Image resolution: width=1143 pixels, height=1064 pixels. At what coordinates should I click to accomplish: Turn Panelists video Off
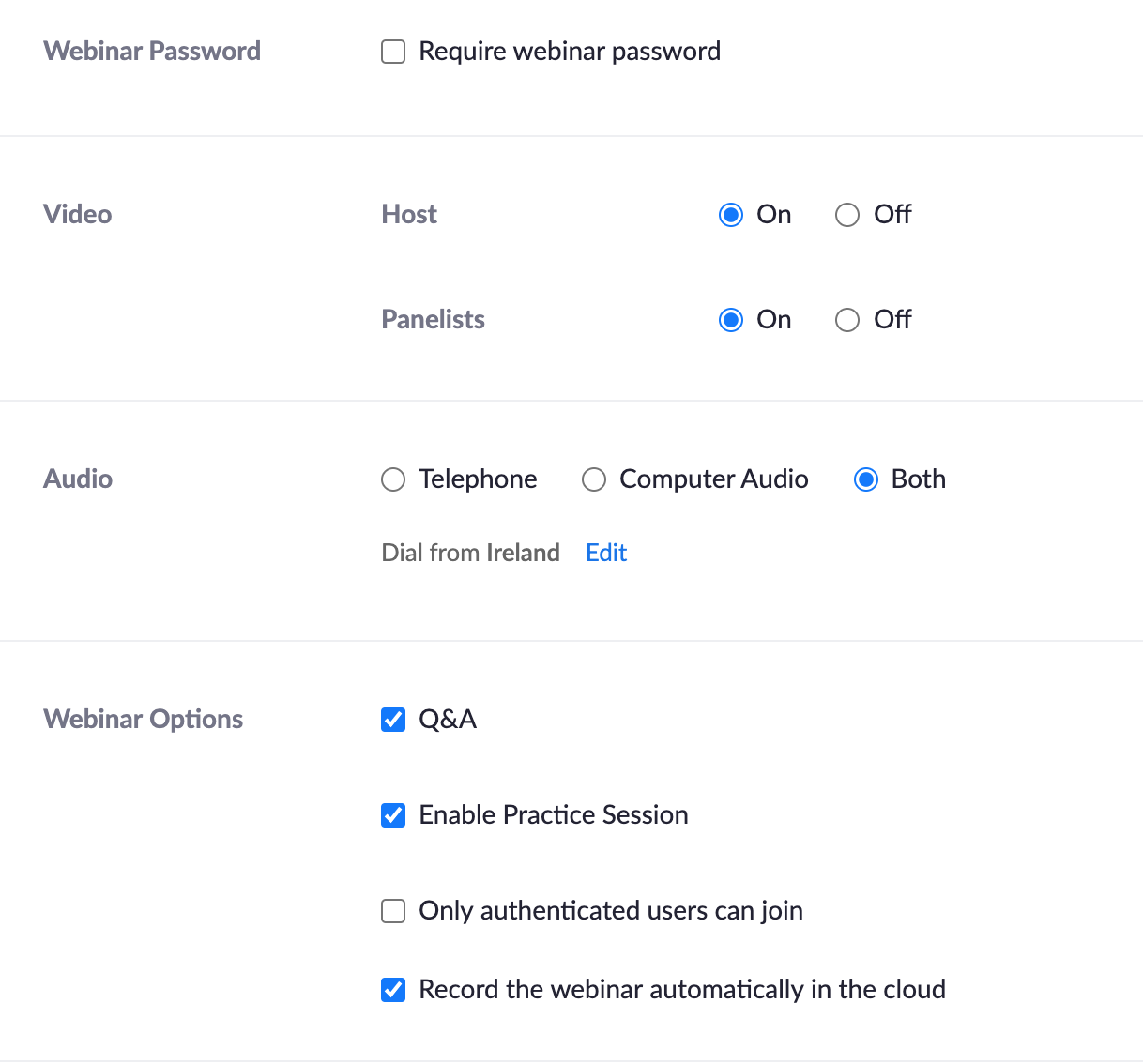847,320
